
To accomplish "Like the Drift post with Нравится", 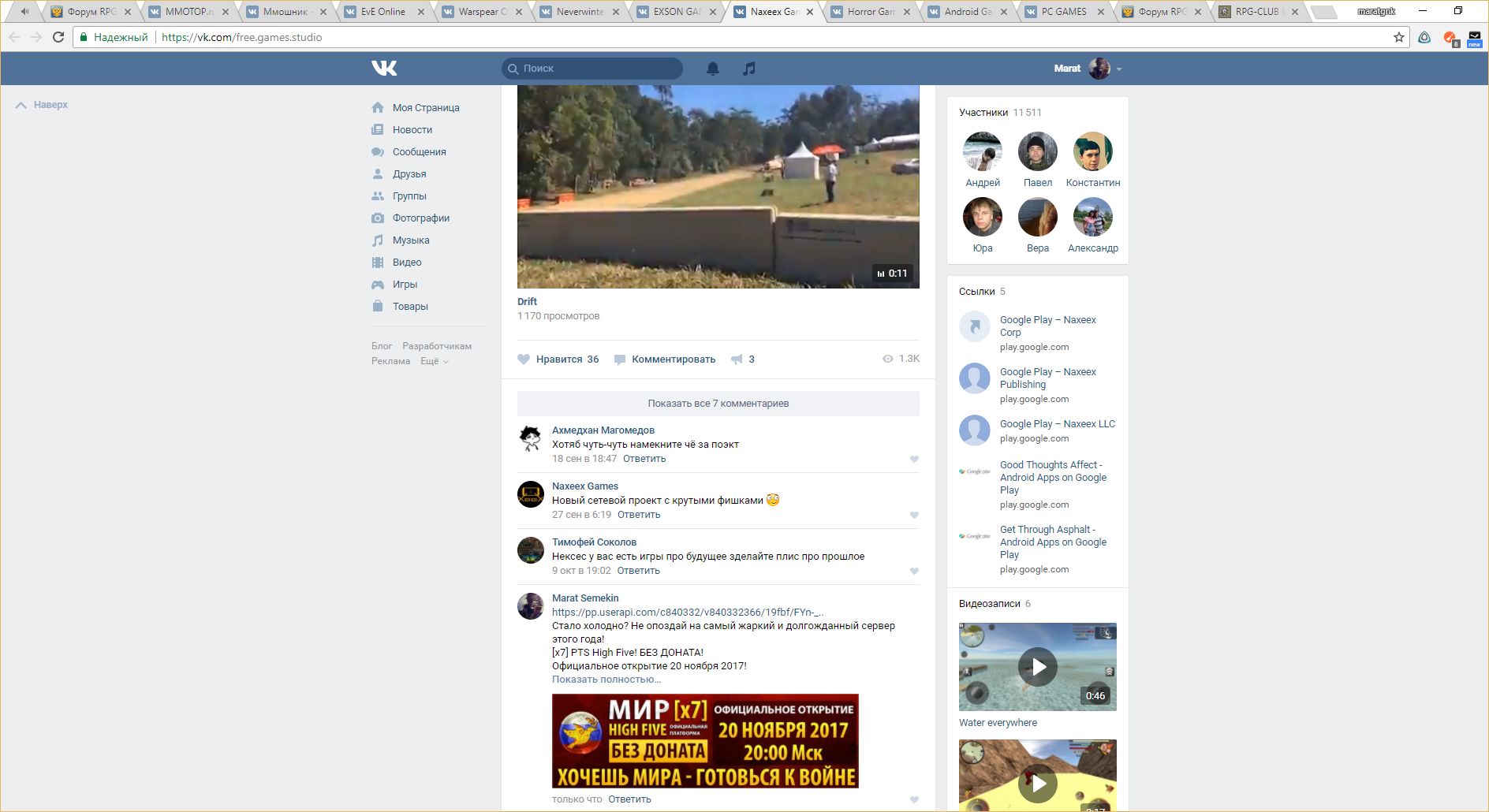I will 558,359.
